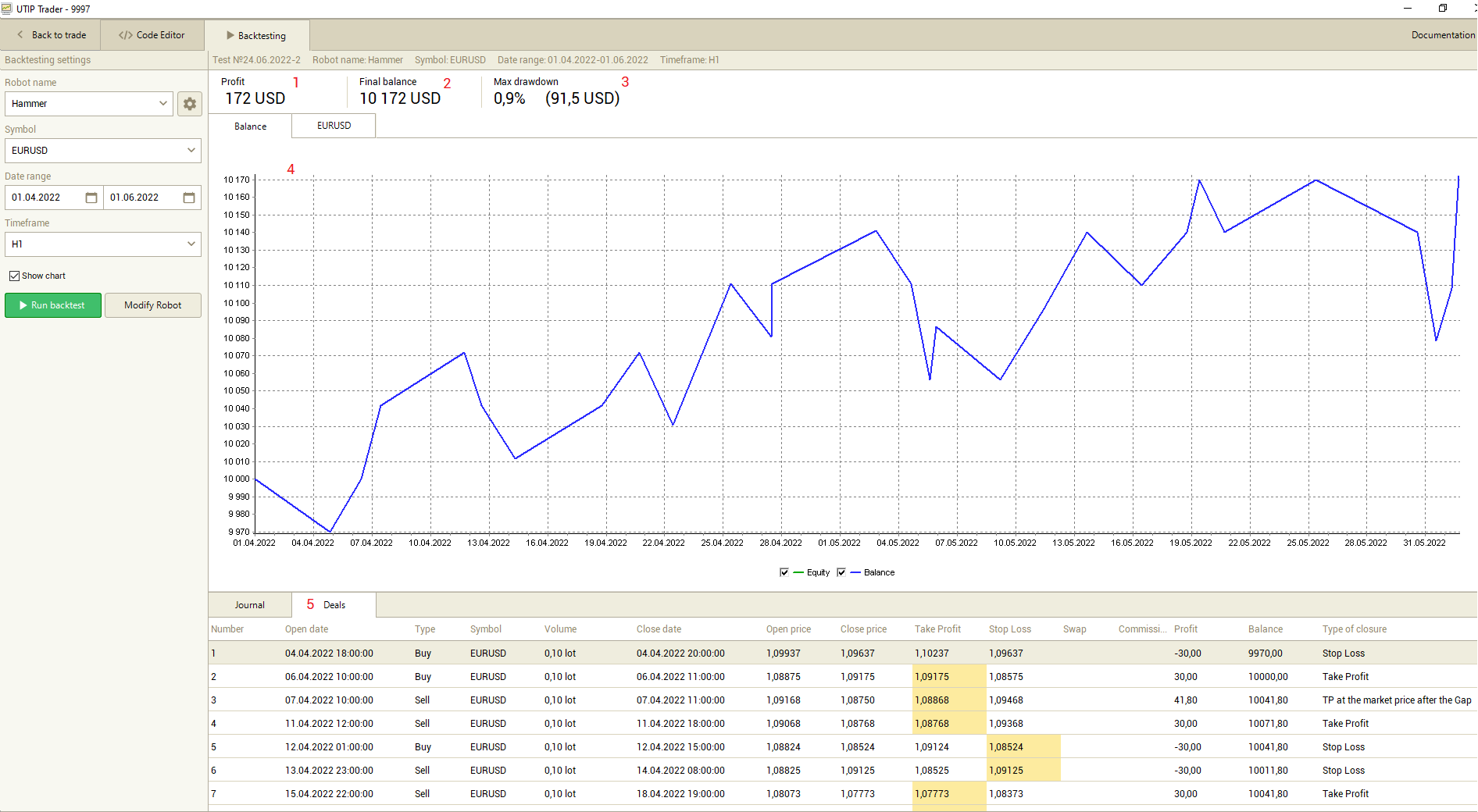Select the EURUSD chart tab
Viewport: 1478px width, 812px height.
[334, 126]
